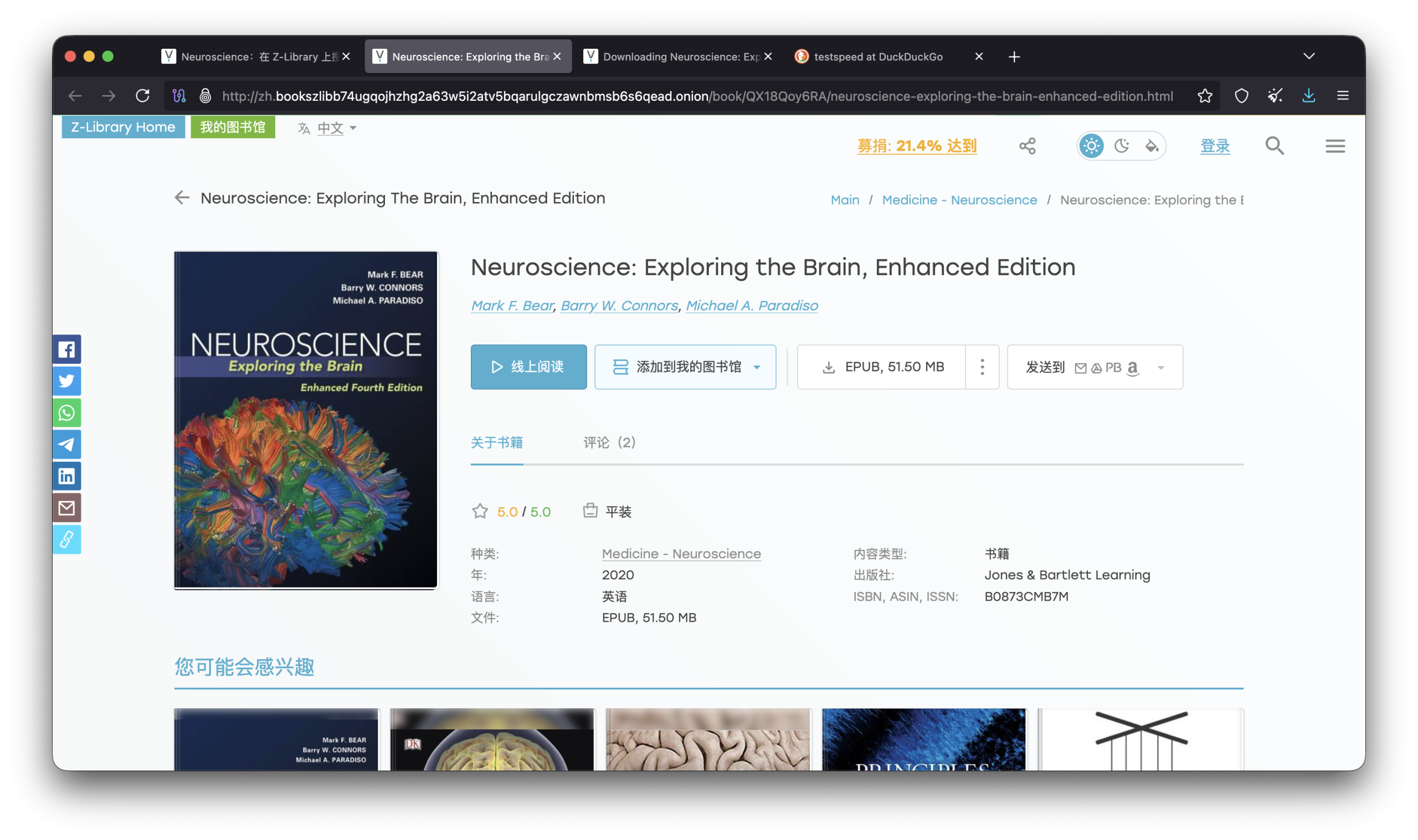
Task: Close the testspeed at DuckDuckGo tab
Action: click(x=979, y=56)
